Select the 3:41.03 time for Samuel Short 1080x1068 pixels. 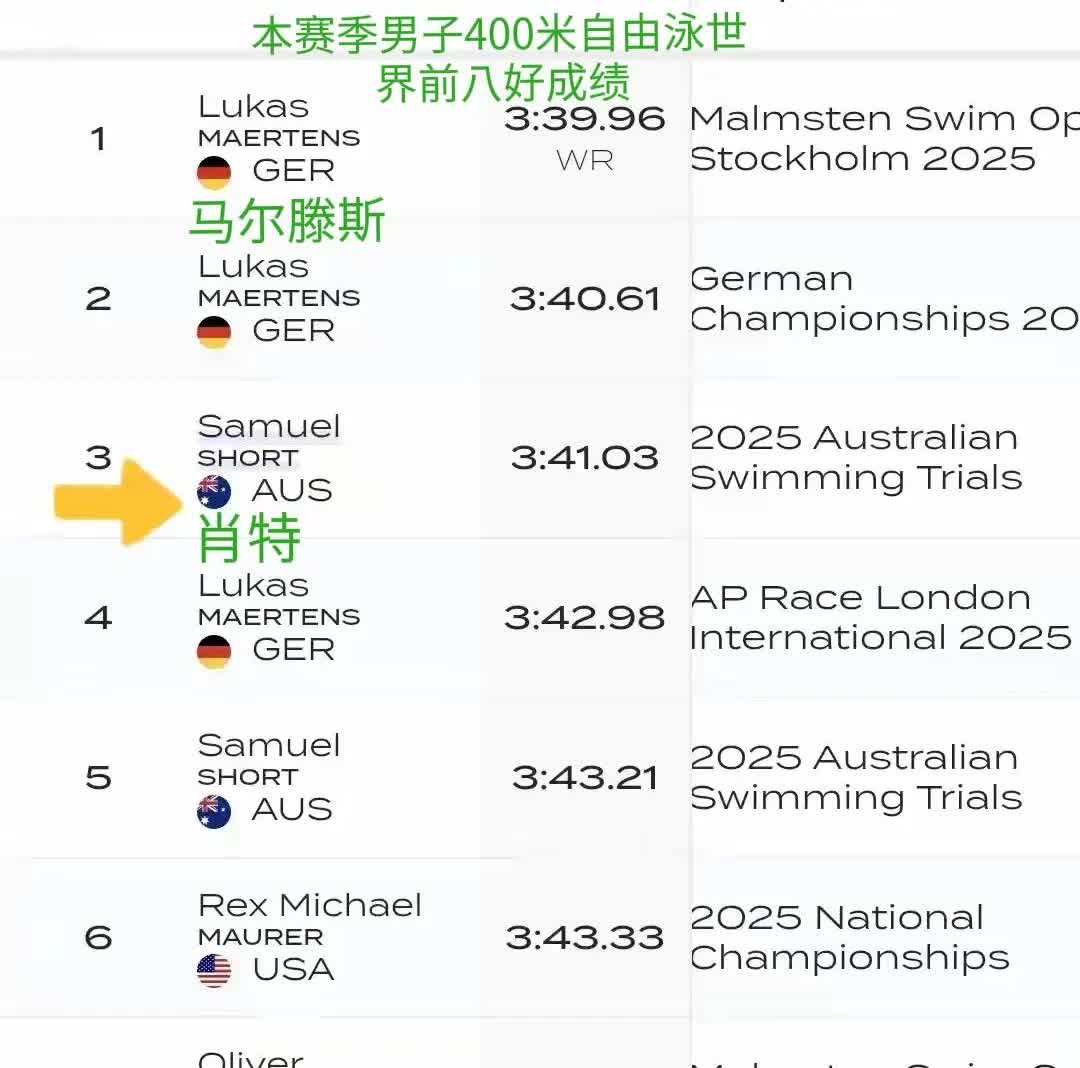coord(585,458)
